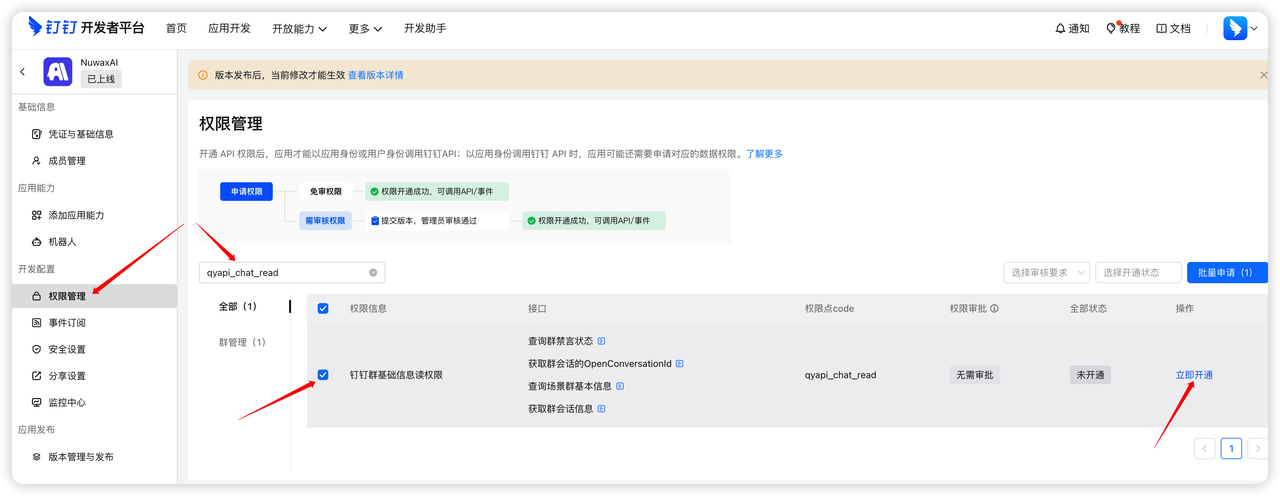
Task: Click the DingTalk developer platform logo
Action: tap(85, 27)
